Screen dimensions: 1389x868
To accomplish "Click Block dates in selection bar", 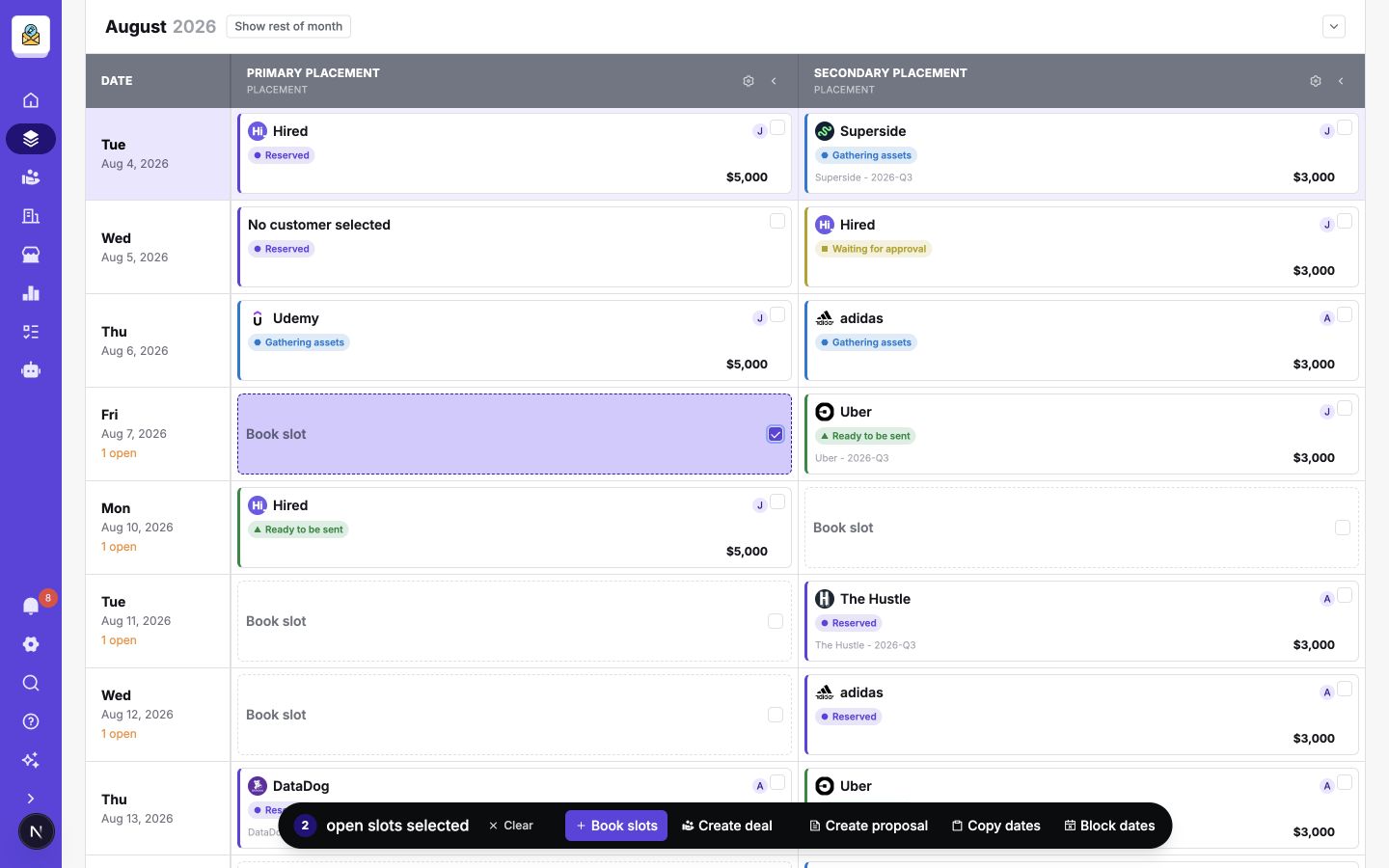I will click(1109, 826).
